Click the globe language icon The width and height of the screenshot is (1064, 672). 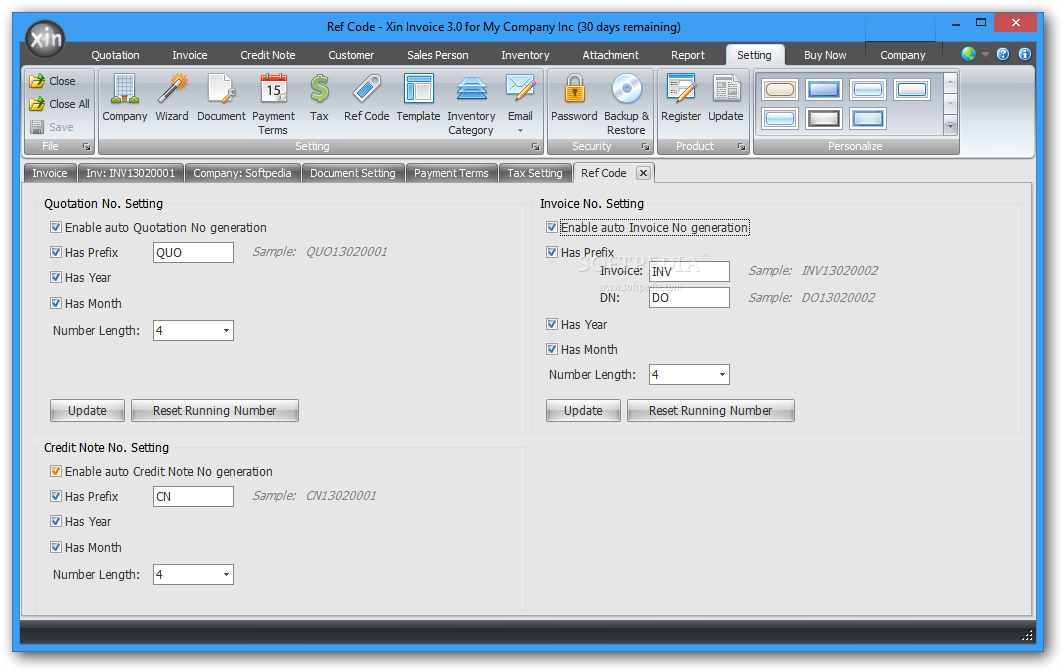click(968, 54)
